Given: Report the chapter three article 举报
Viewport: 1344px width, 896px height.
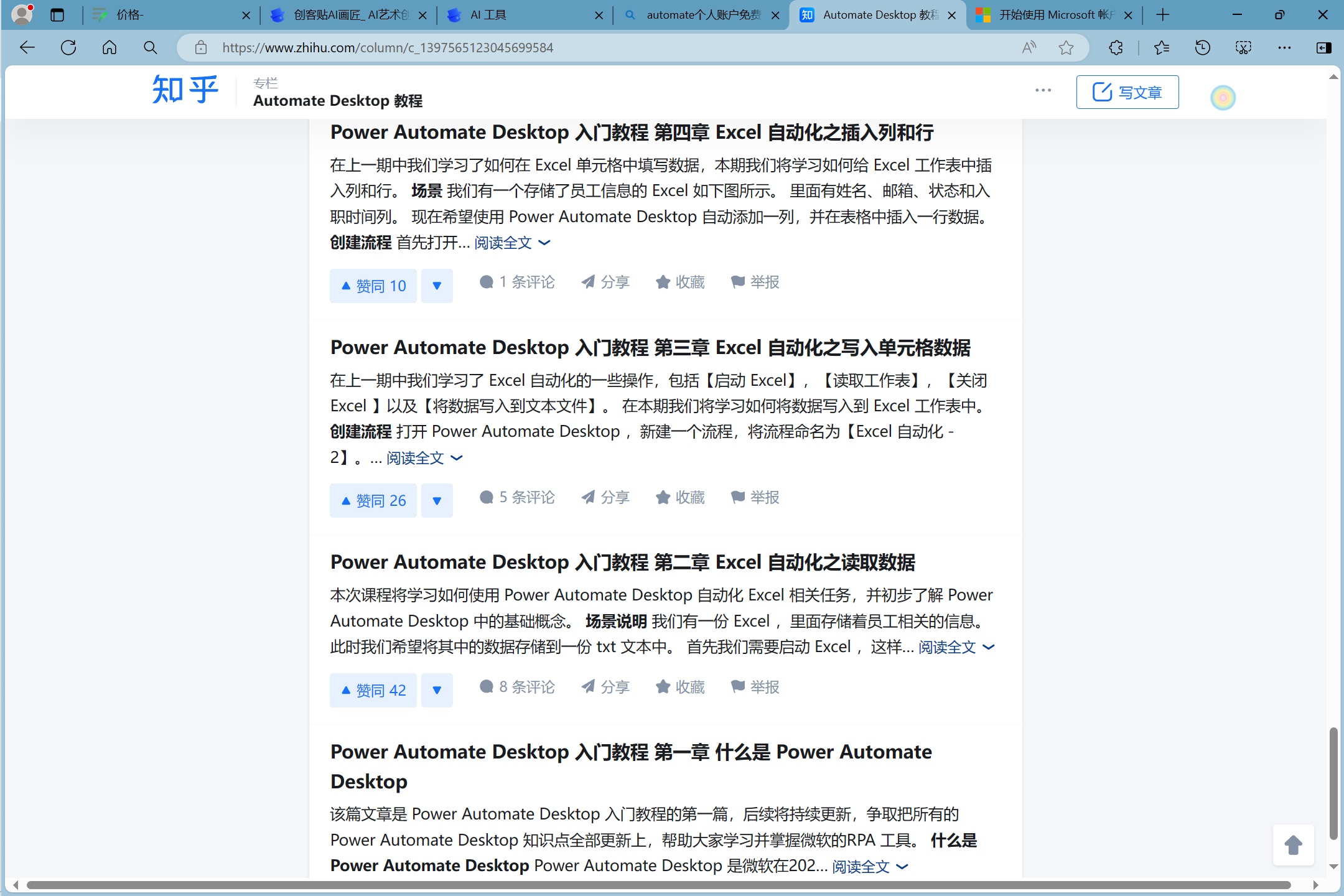Looking at the screenshot, I should tap(755, 497).
